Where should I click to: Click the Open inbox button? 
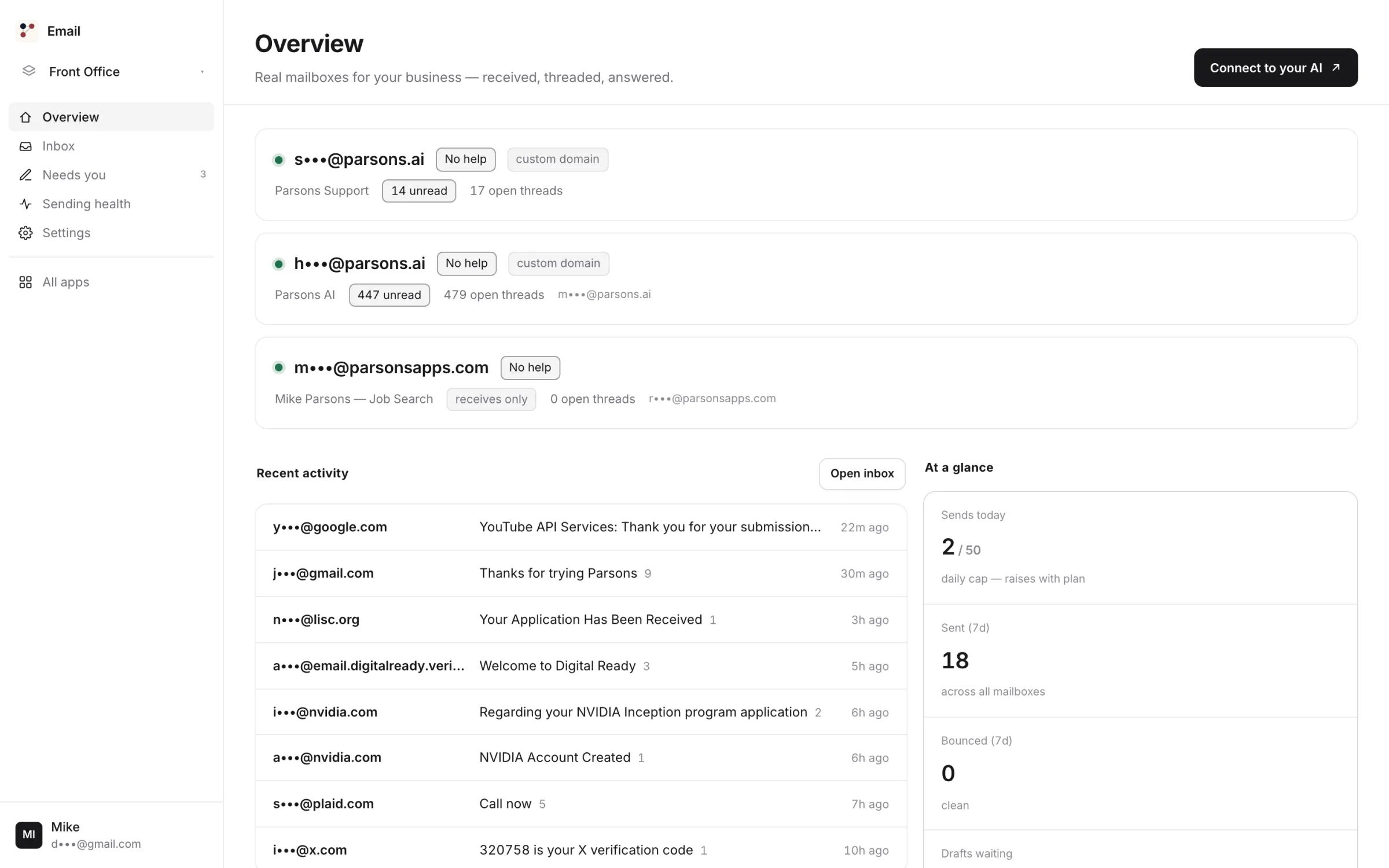(862, 473)
